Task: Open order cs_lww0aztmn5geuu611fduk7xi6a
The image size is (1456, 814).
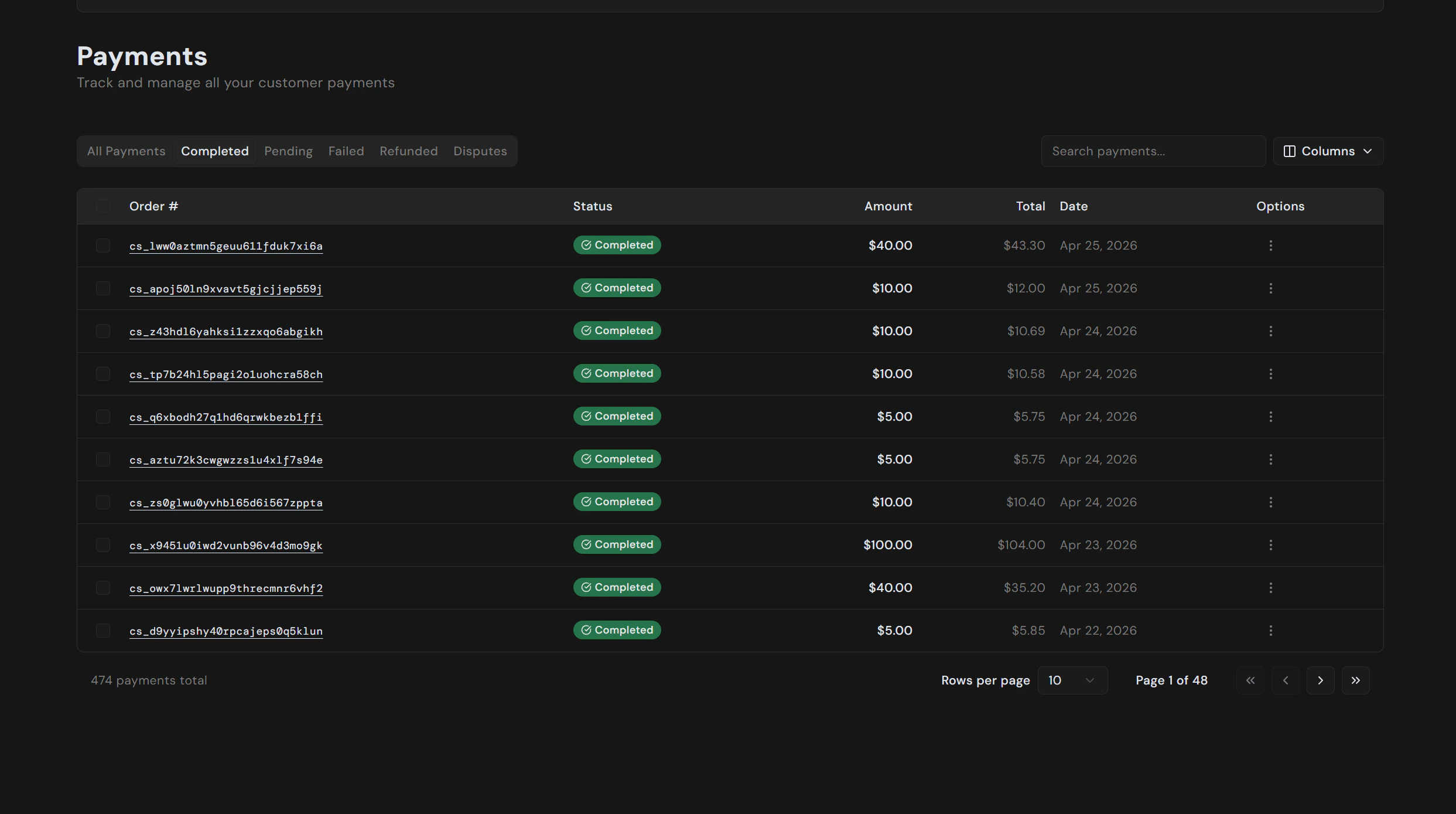Action: point(226,246)
